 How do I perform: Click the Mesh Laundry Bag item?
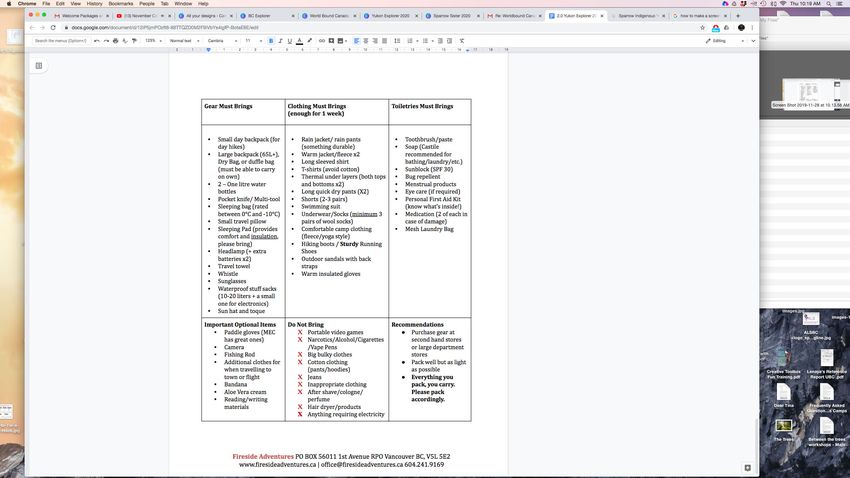point(429,229)
